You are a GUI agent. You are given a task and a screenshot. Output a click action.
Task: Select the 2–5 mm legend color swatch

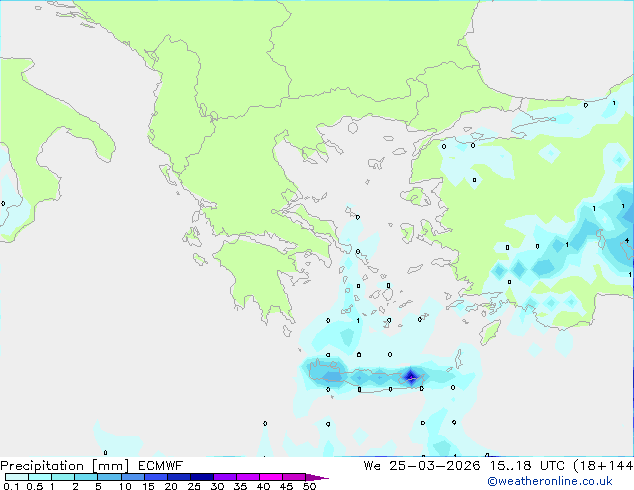click(x=86, y=477)
